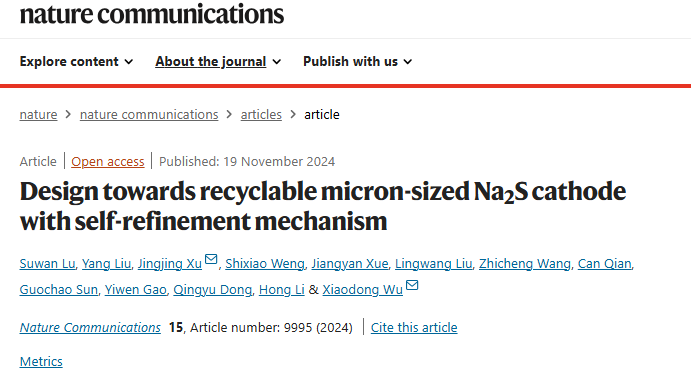Select author Yang Liu
The image size is (691, 389).
(106, 263)
